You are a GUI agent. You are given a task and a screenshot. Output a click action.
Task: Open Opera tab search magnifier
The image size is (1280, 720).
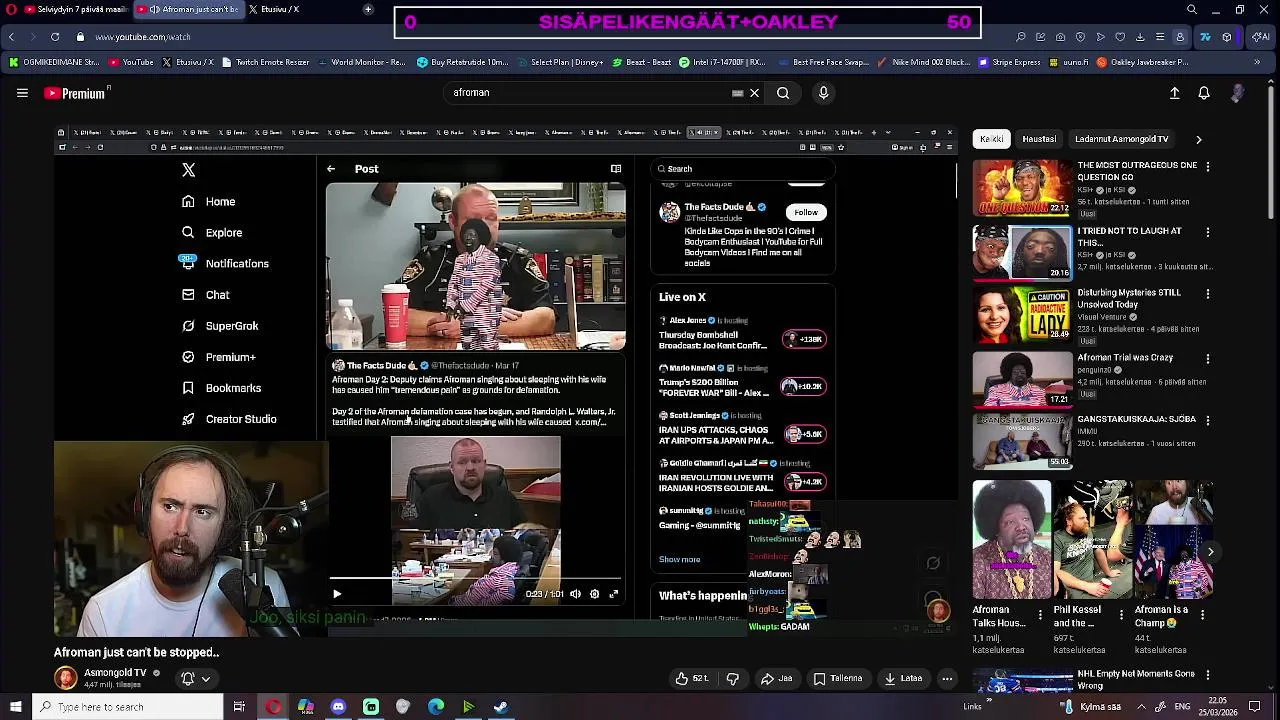1191,9
